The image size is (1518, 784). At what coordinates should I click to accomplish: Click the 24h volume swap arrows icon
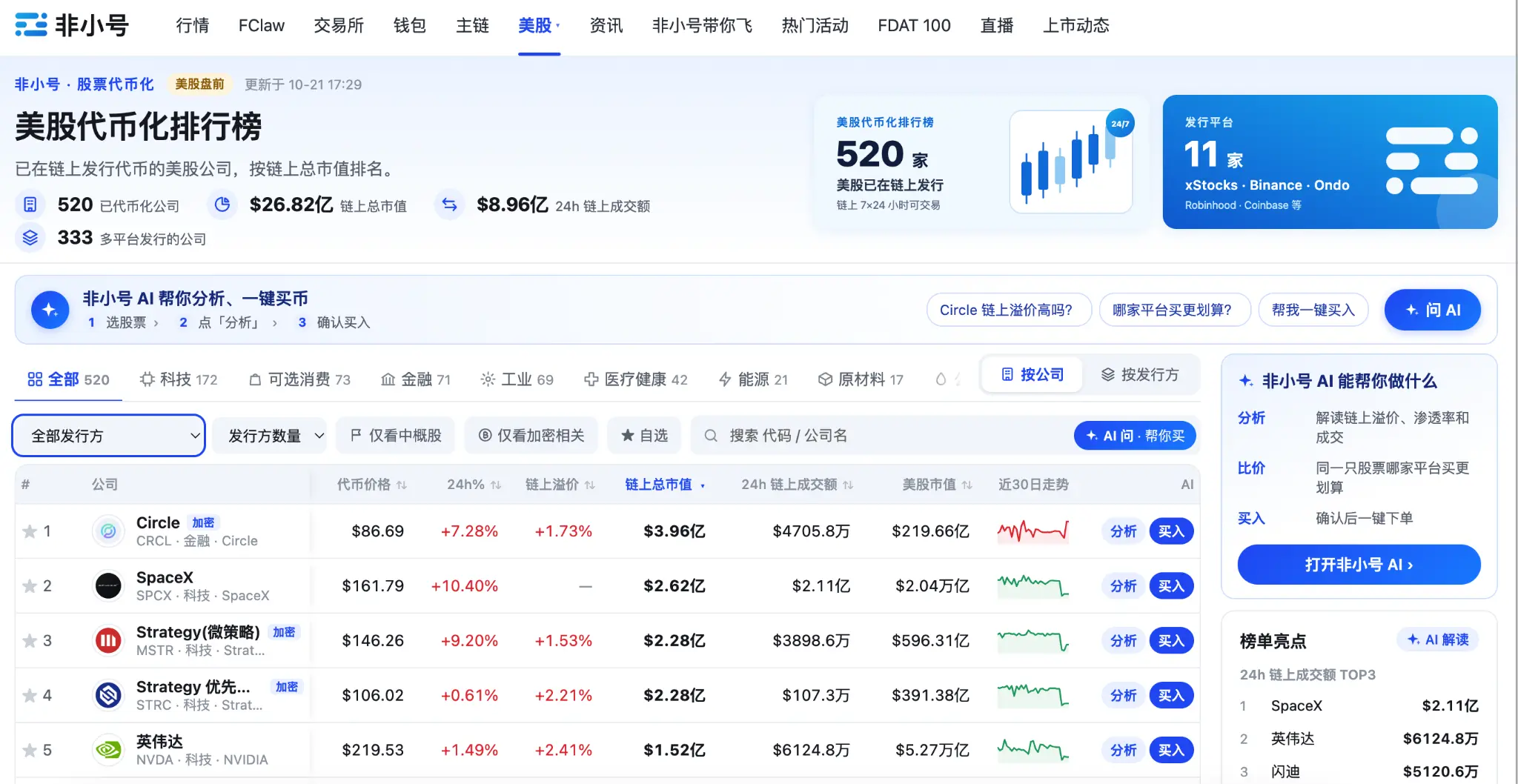[450, 205]
